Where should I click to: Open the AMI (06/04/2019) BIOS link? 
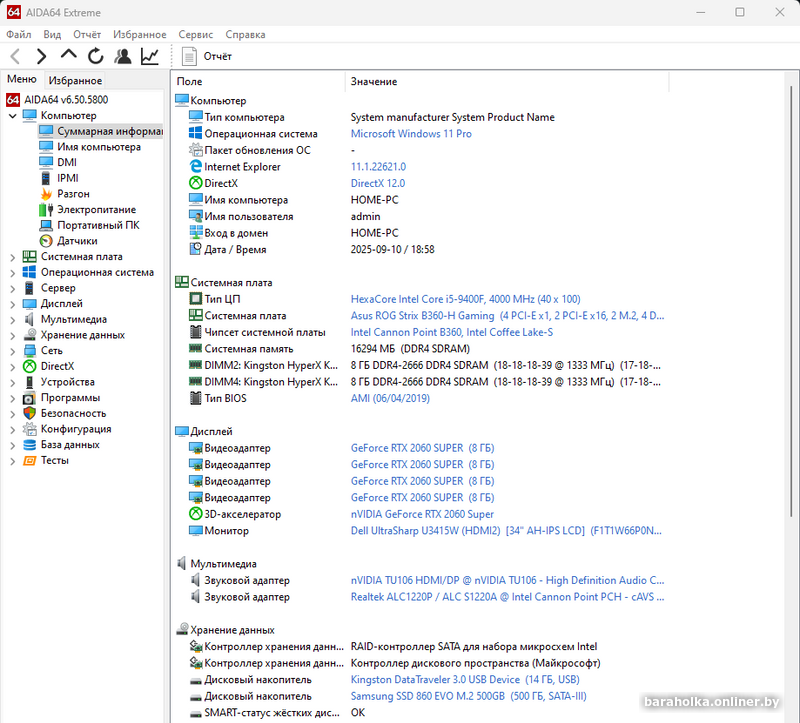[390, 398]
